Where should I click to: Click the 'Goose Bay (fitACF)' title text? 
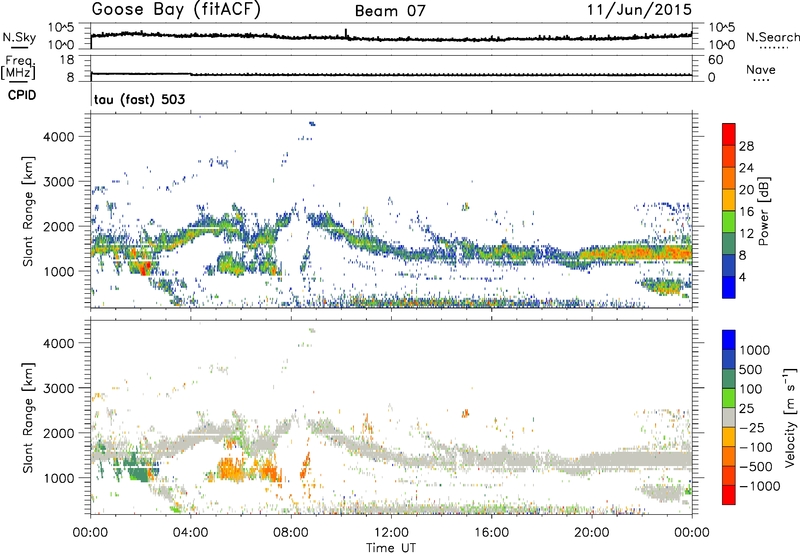click(x=176, y=10)
